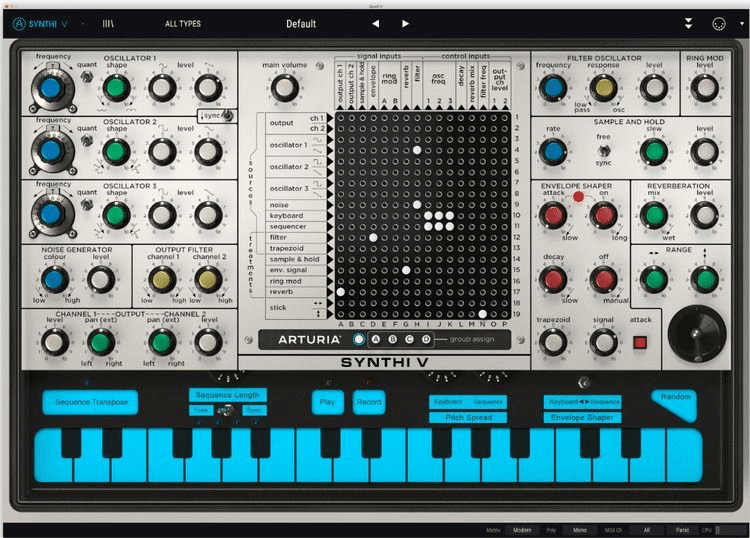Click the Panic button

[683, 530]
